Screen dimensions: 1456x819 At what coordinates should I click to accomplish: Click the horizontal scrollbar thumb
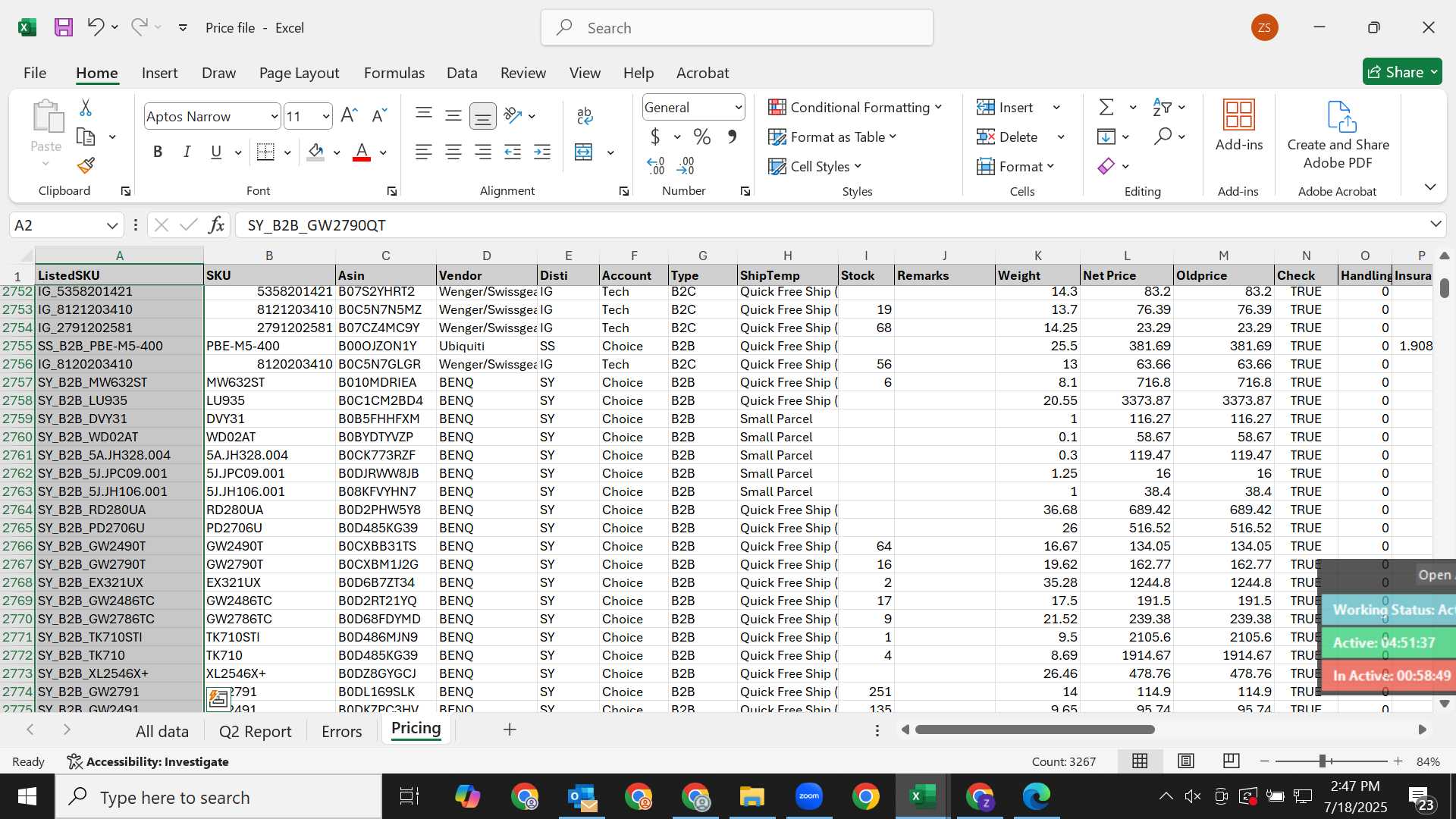pos(1034,730)
